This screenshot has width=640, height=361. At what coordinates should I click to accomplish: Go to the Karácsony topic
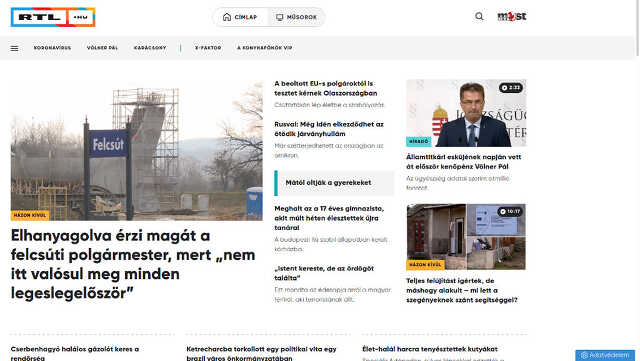150,48
